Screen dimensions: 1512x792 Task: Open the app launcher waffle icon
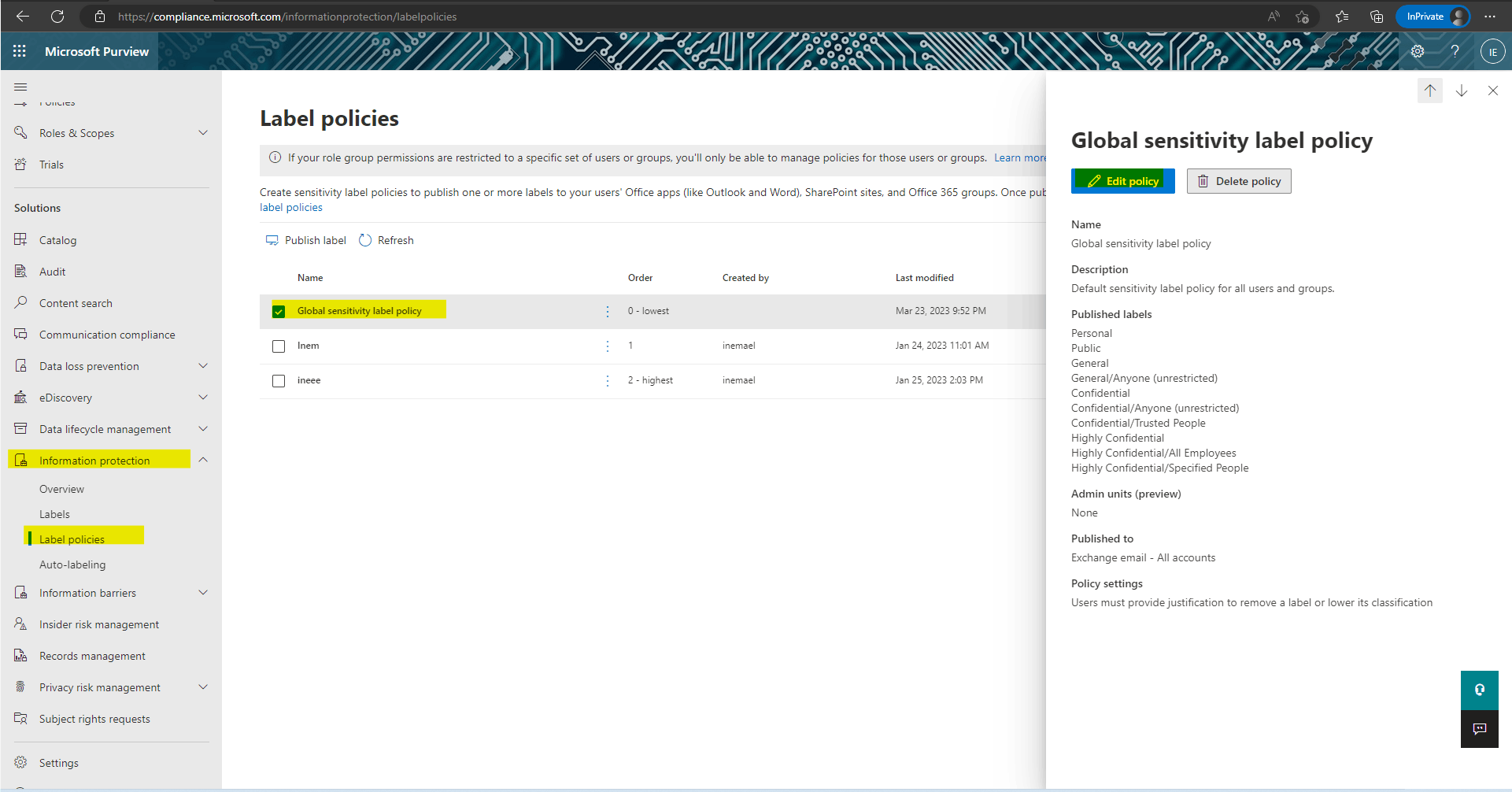point(20,51)
